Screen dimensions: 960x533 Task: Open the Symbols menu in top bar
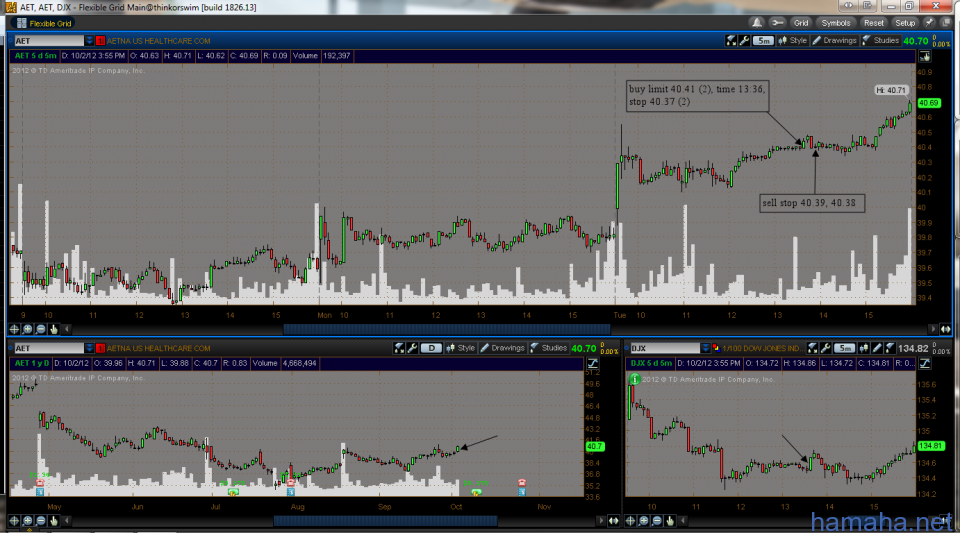836,22
